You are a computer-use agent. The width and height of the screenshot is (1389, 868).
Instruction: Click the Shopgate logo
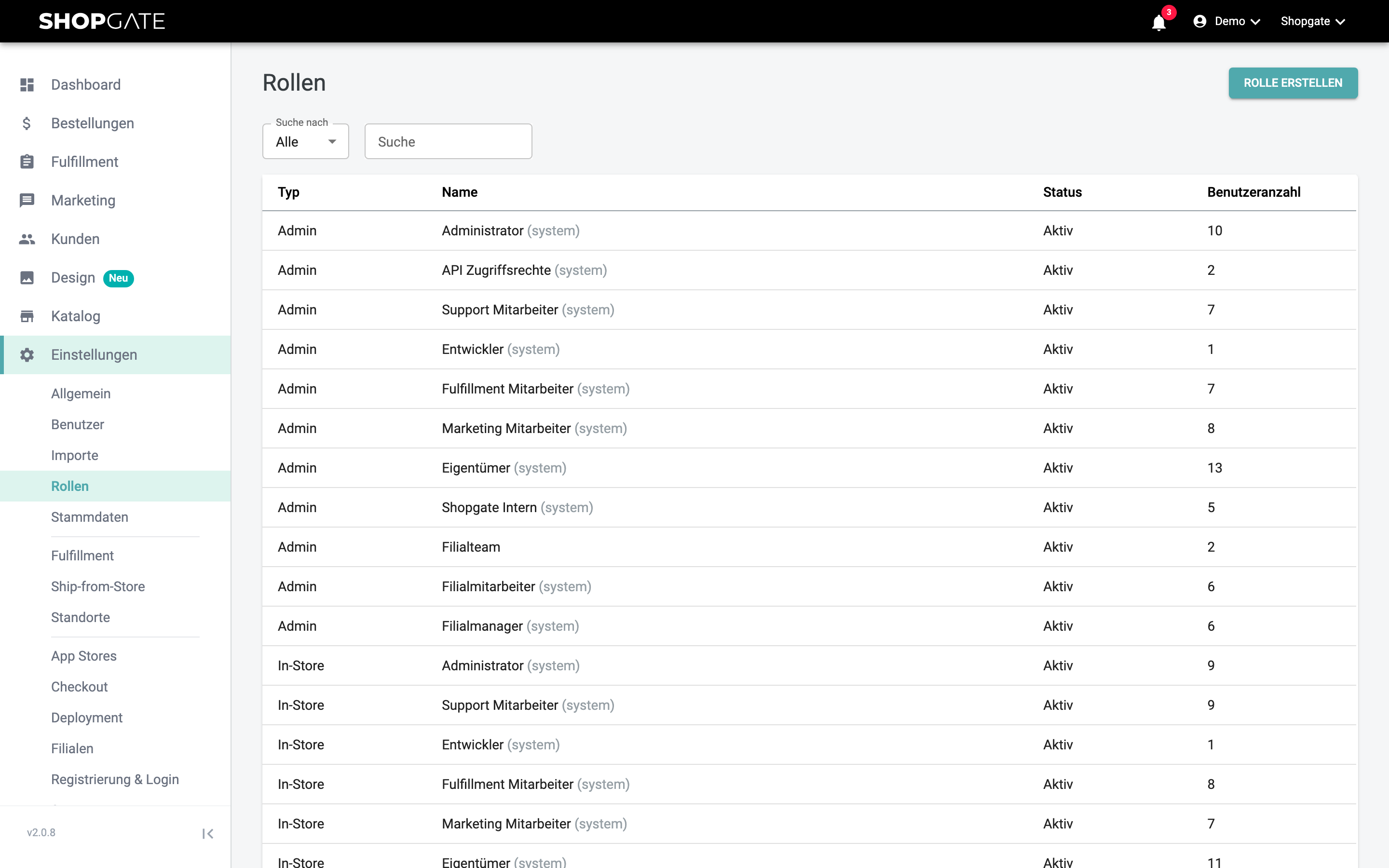[102, 21]
